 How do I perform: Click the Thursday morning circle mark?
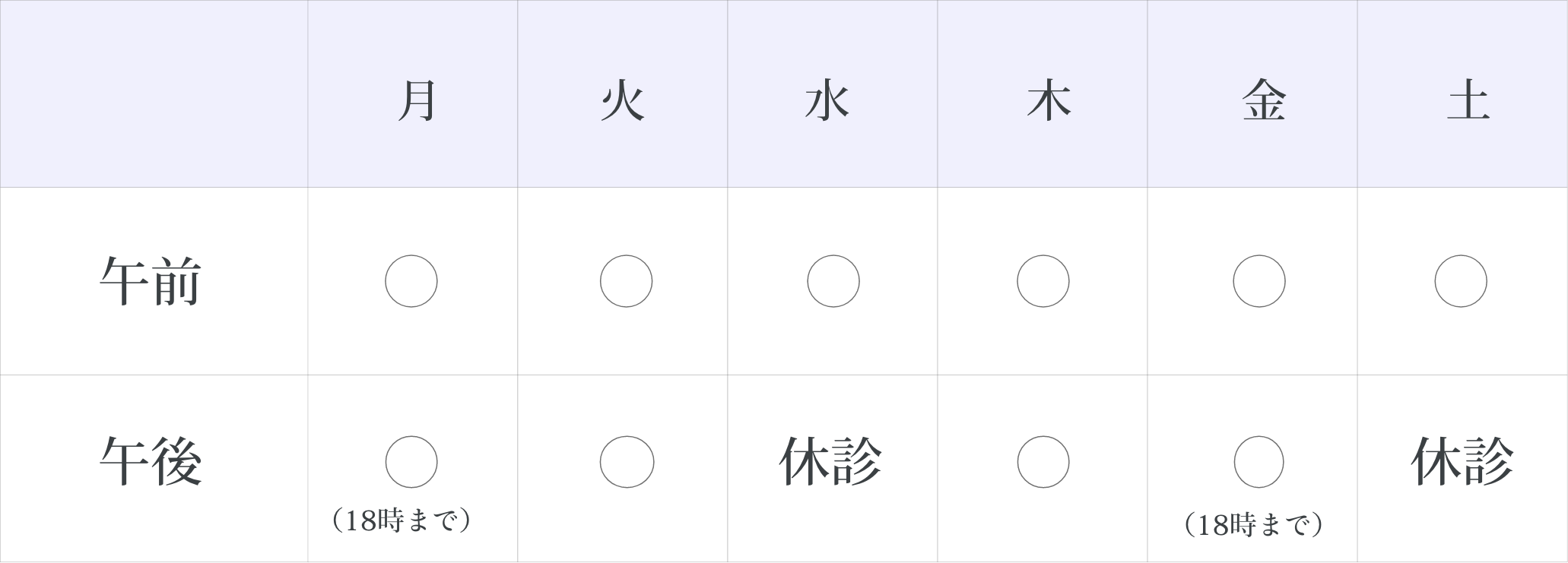point(1043,281)
